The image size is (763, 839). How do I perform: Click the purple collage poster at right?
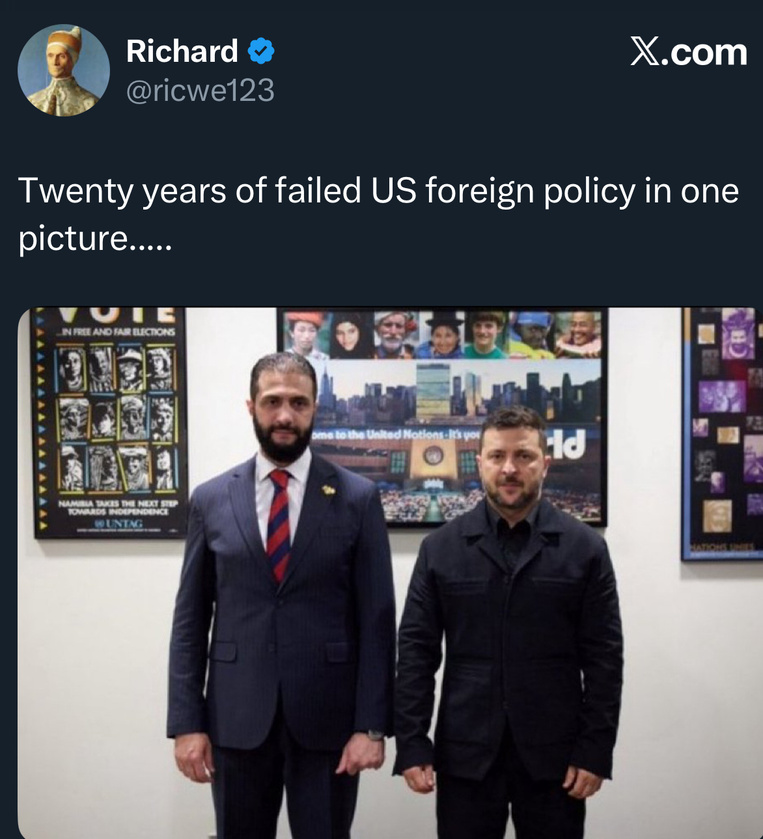coord(722,434)
